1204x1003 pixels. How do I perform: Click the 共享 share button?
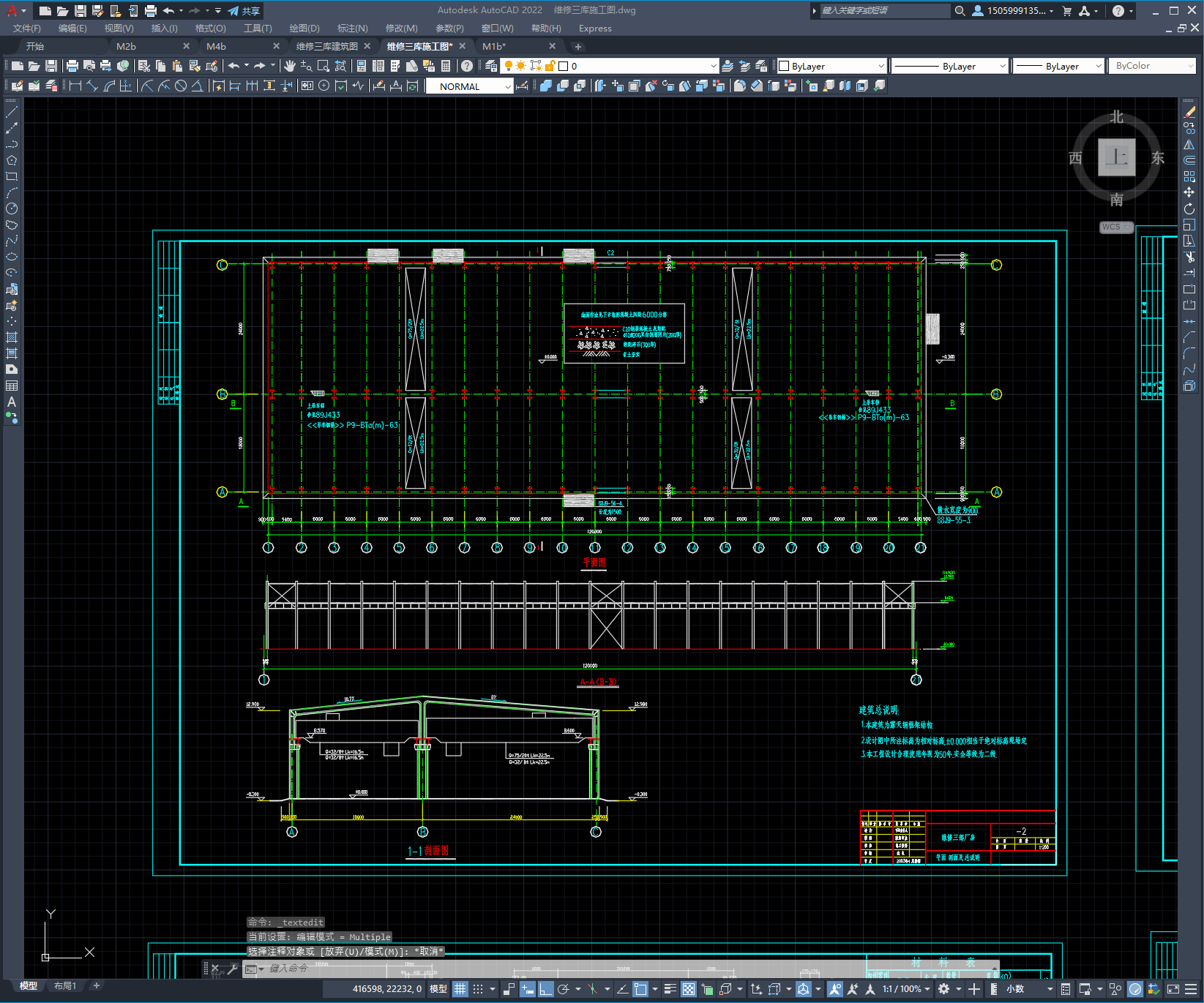pyautogui.click(x=244, y=11)
